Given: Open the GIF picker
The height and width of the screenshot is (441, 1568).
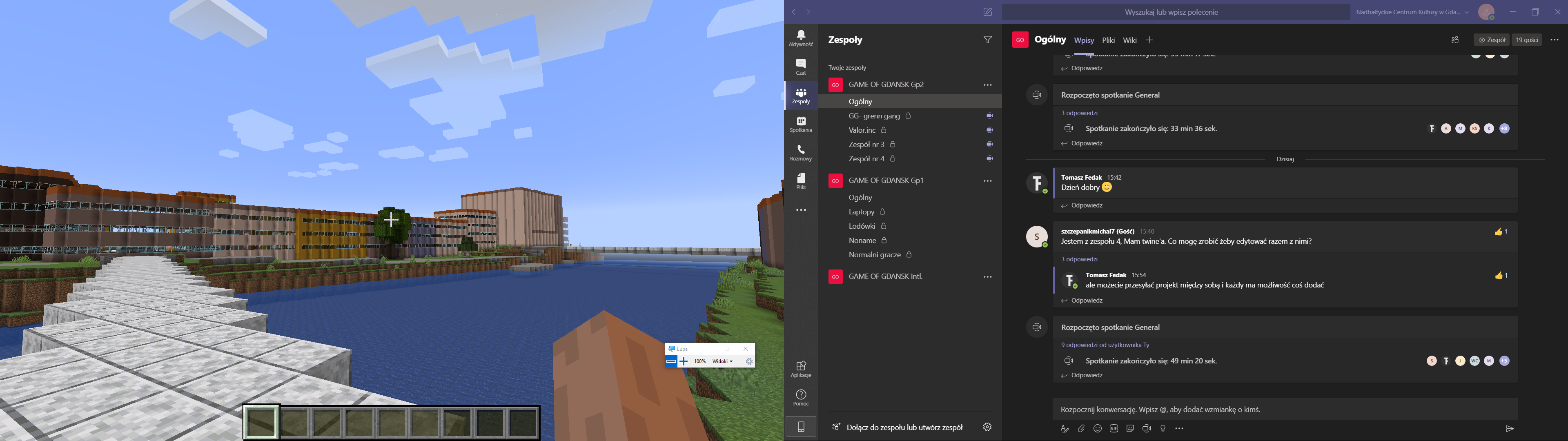Looking at the screenshot, I should pos(1114,429).
